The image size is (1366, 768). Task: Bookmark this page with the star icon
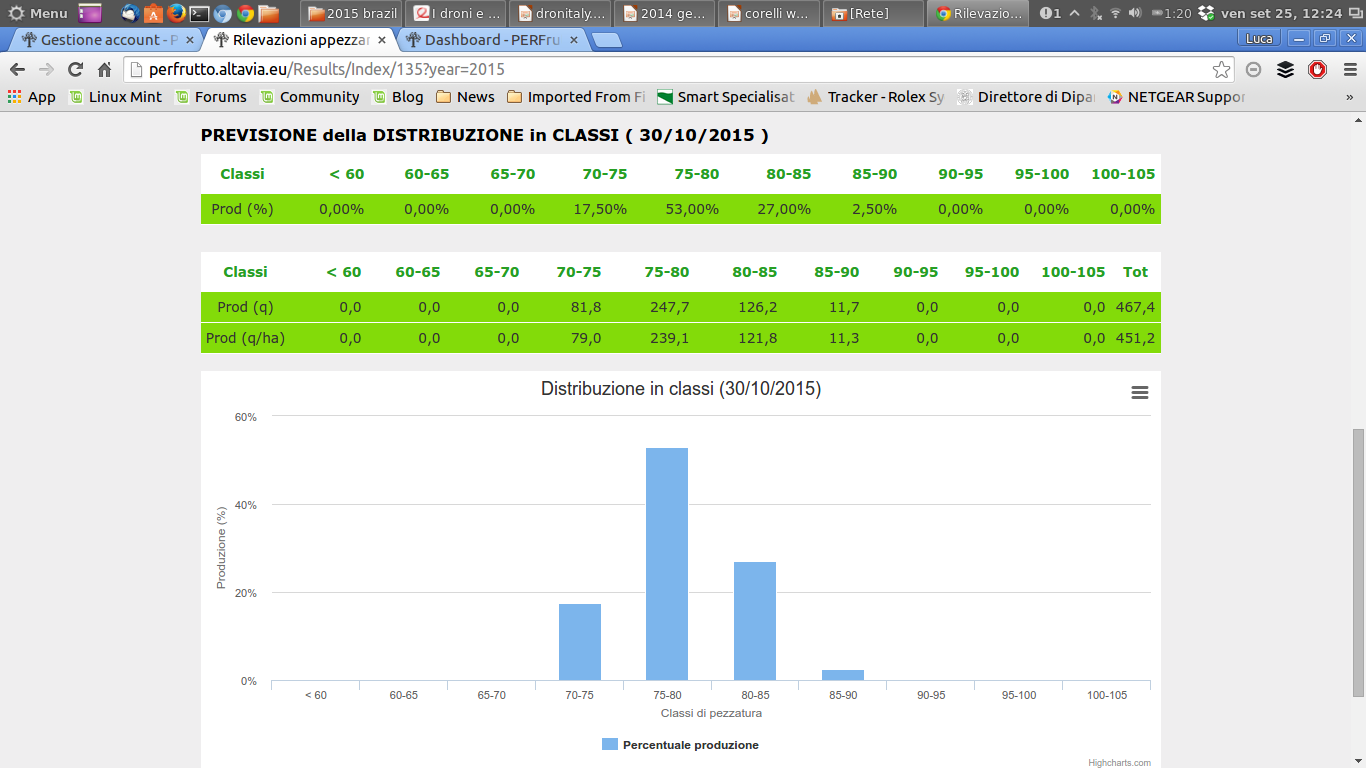tap(1221, 69)
